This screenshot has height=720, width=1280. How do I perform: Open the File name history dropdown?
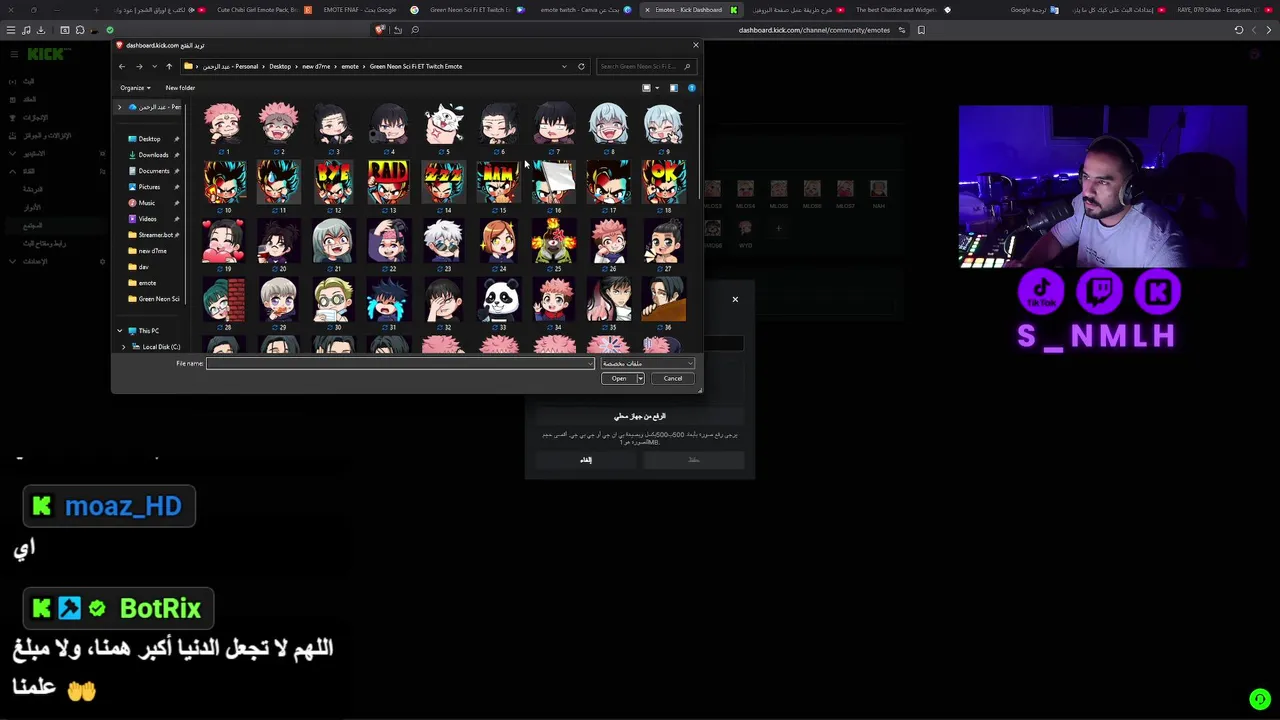pos(590,363)
